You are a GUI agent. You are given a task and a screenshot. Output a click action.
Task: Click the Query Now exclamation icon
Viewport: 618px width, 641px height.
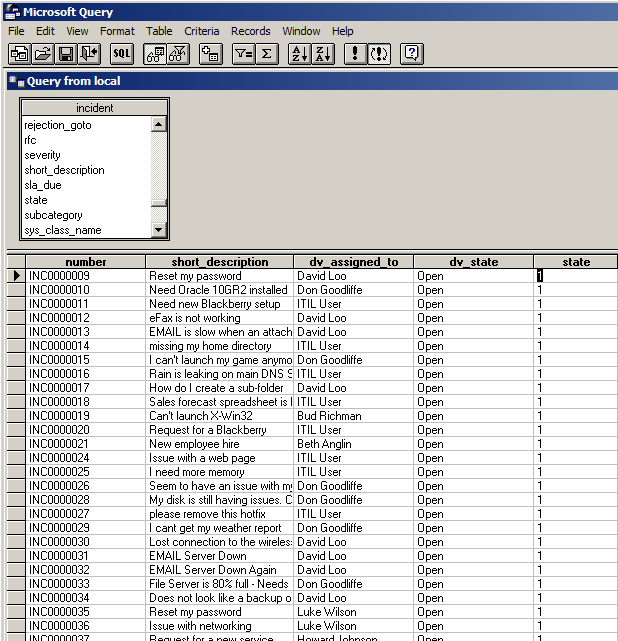(x=355, y=54)
